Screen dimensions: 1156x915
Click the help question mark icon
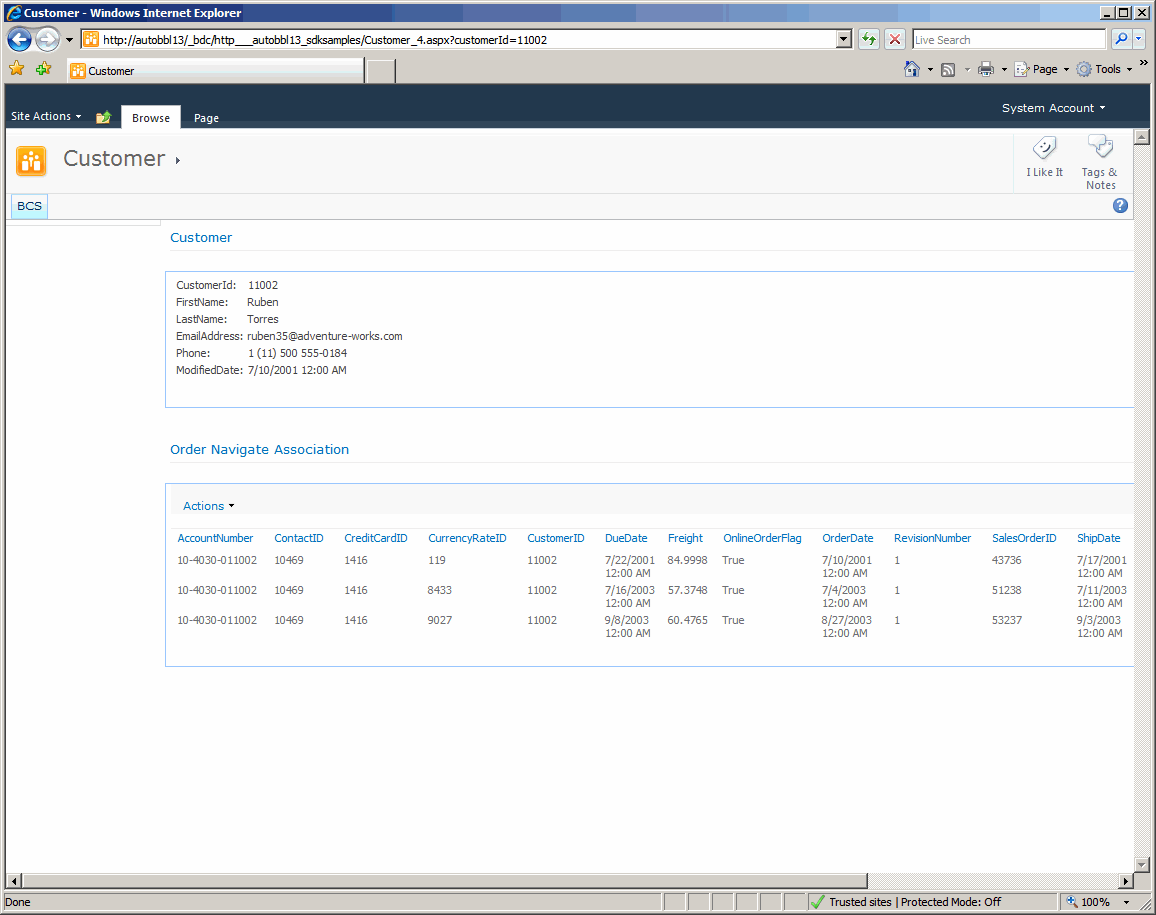(x=1120, y=205)
